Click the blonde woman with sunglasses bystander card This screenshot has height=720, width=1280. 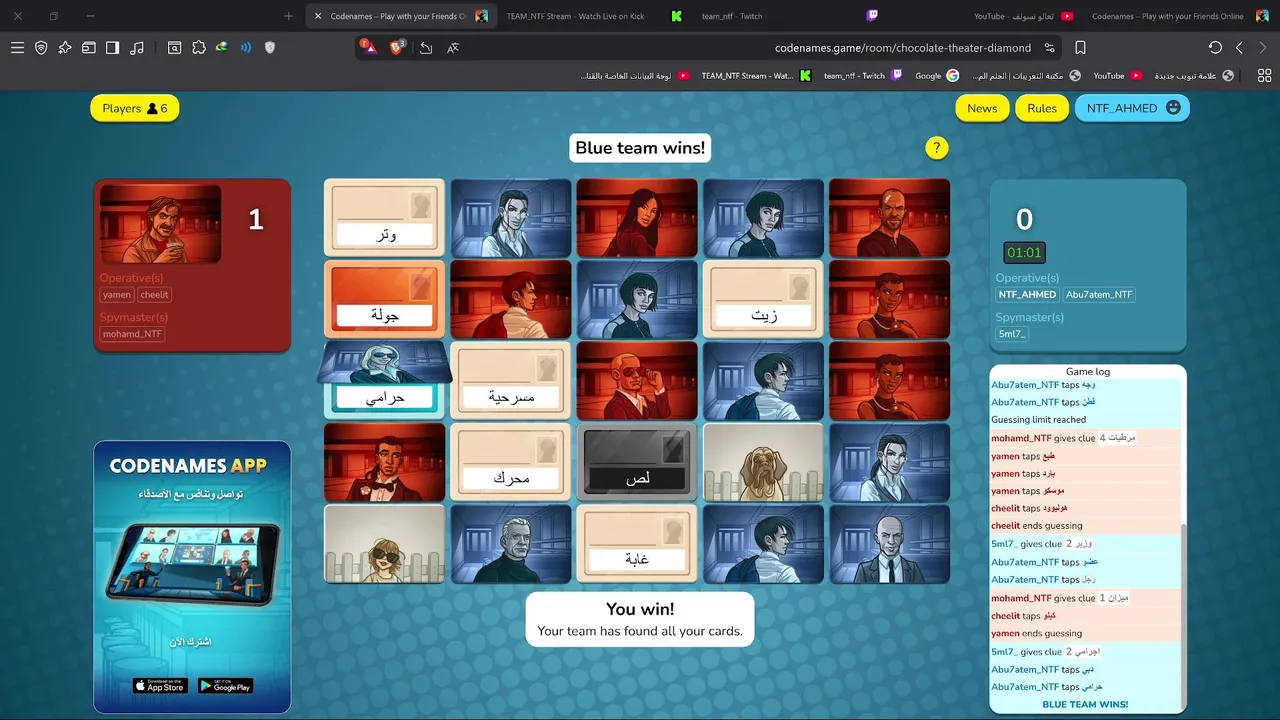click(x=385, y=543)
